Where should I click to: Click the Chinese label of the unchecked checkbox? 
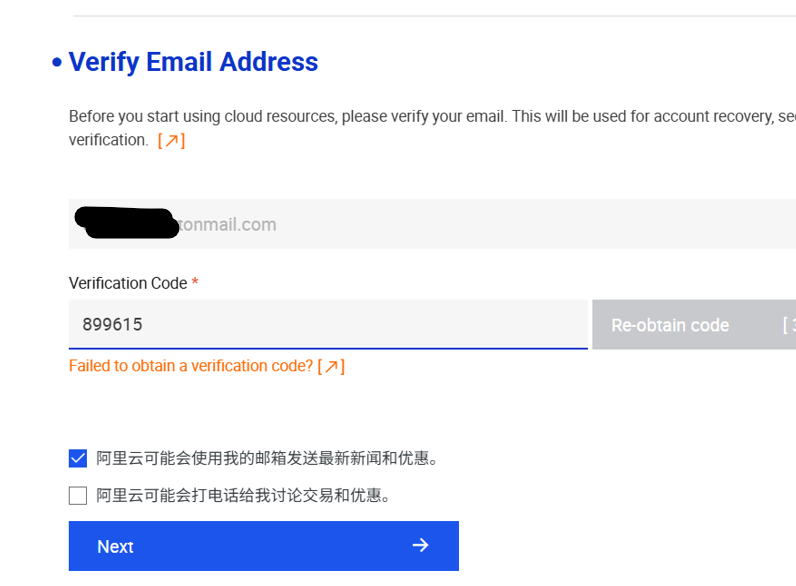click(x=243, y=496)
